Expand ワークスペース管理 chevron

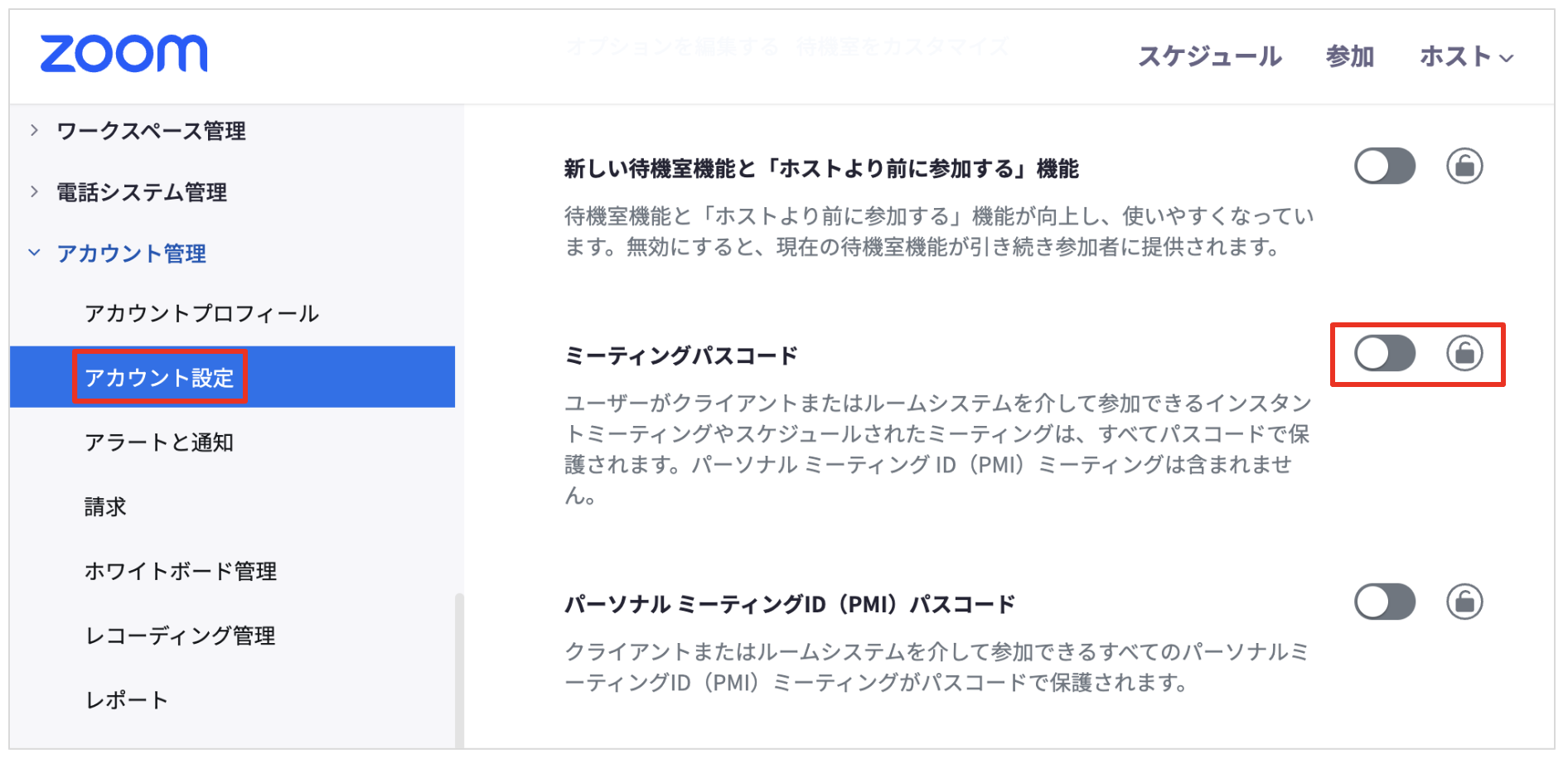[x=34, y=130]
